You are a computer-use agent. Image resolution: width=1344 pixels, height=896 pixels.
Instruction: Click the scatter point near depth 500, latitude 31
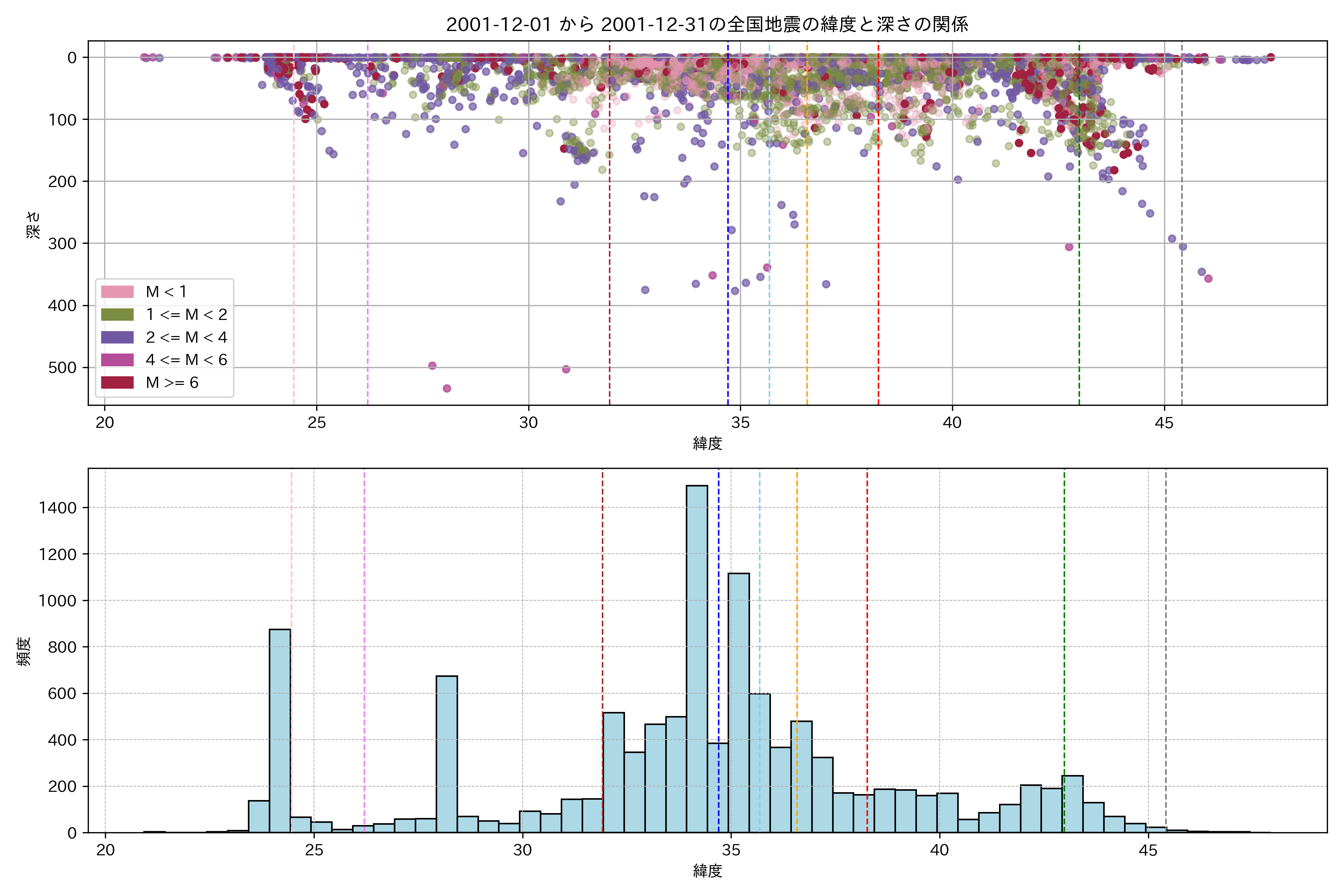(x=566, y=369)
